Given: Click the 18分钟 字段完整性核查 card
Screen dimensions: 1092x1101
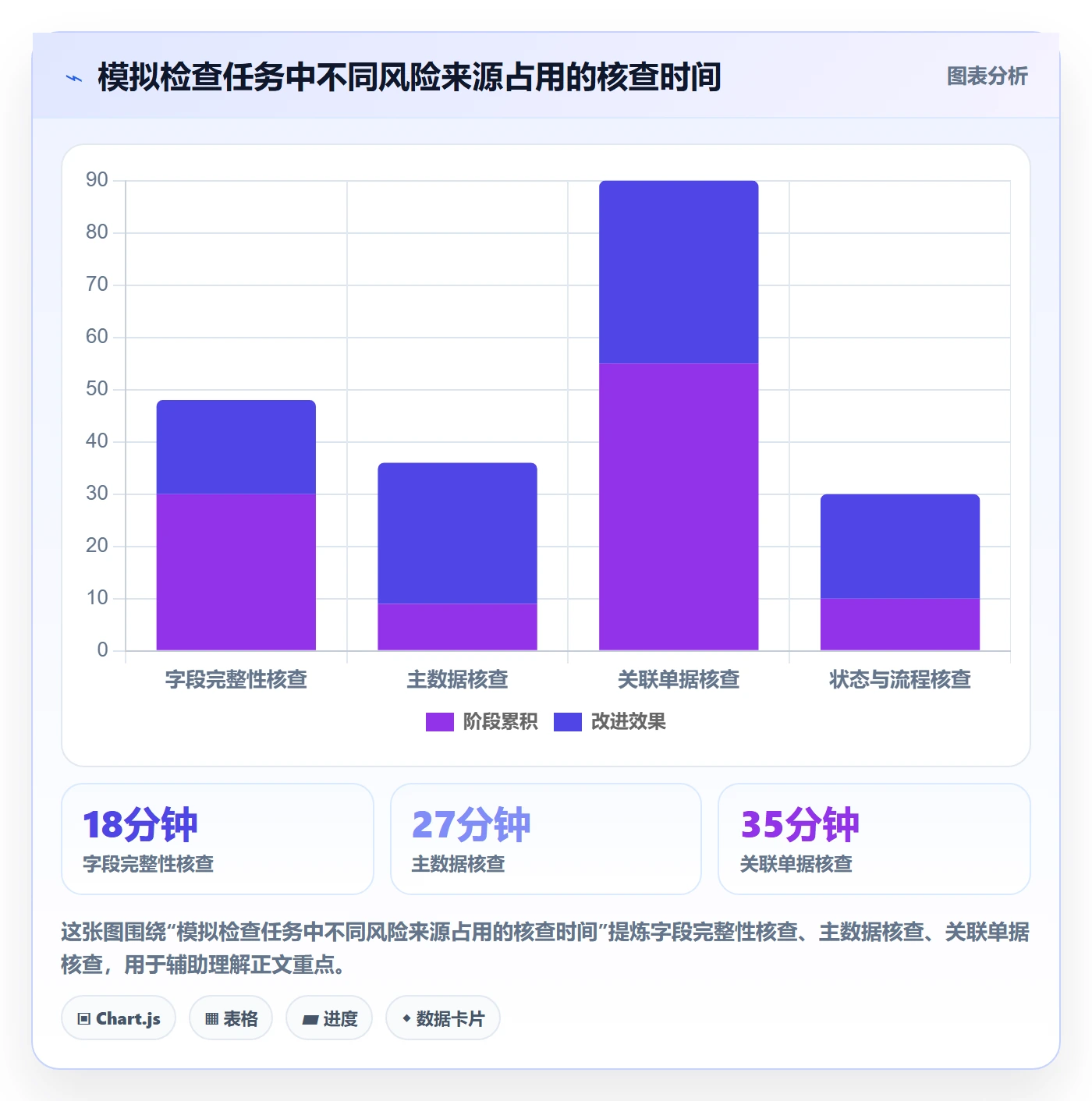Looking at the screenshot, I should [218, 839].
